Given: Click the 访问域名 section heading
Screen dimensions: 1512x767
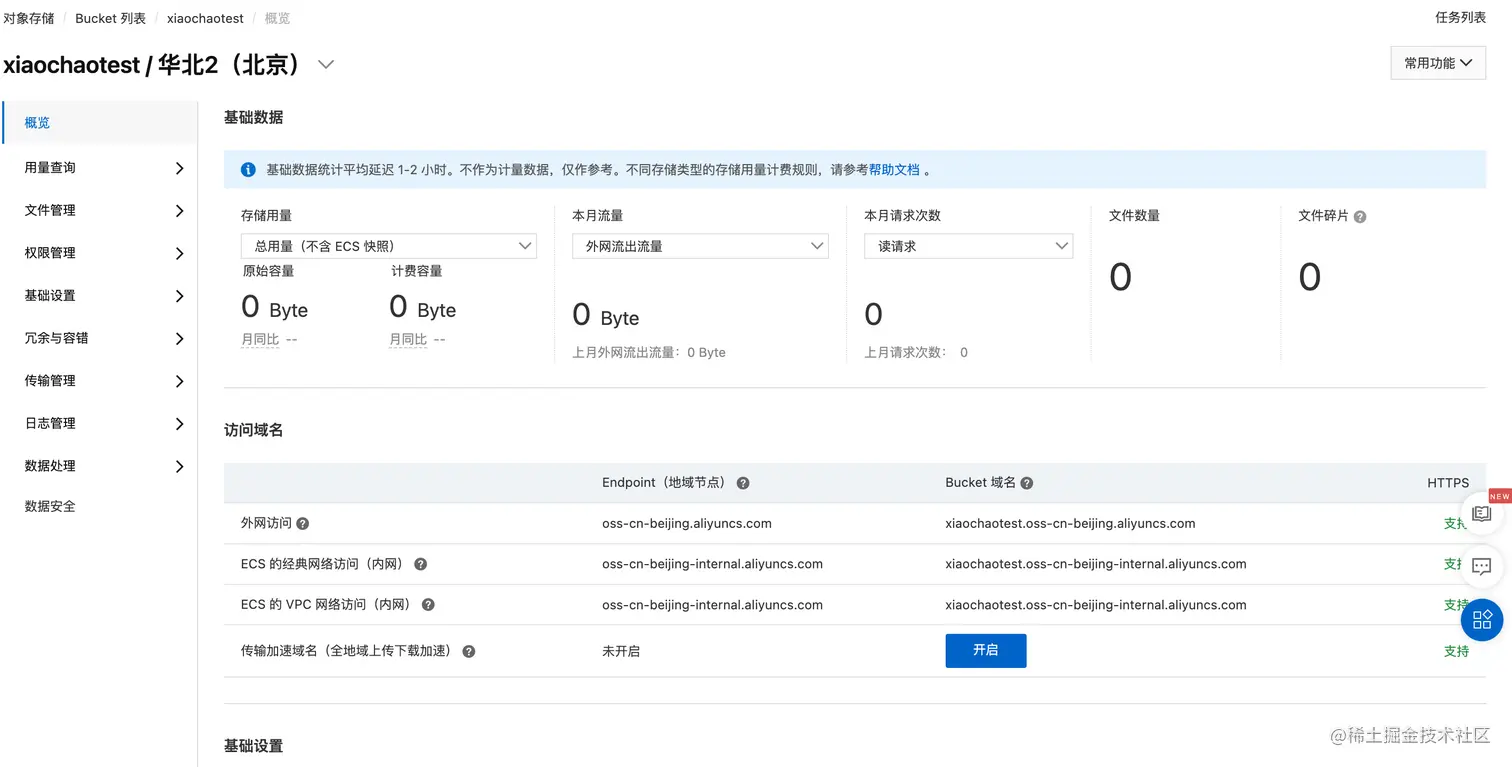Looking at the screenshot, I should 254,430.
